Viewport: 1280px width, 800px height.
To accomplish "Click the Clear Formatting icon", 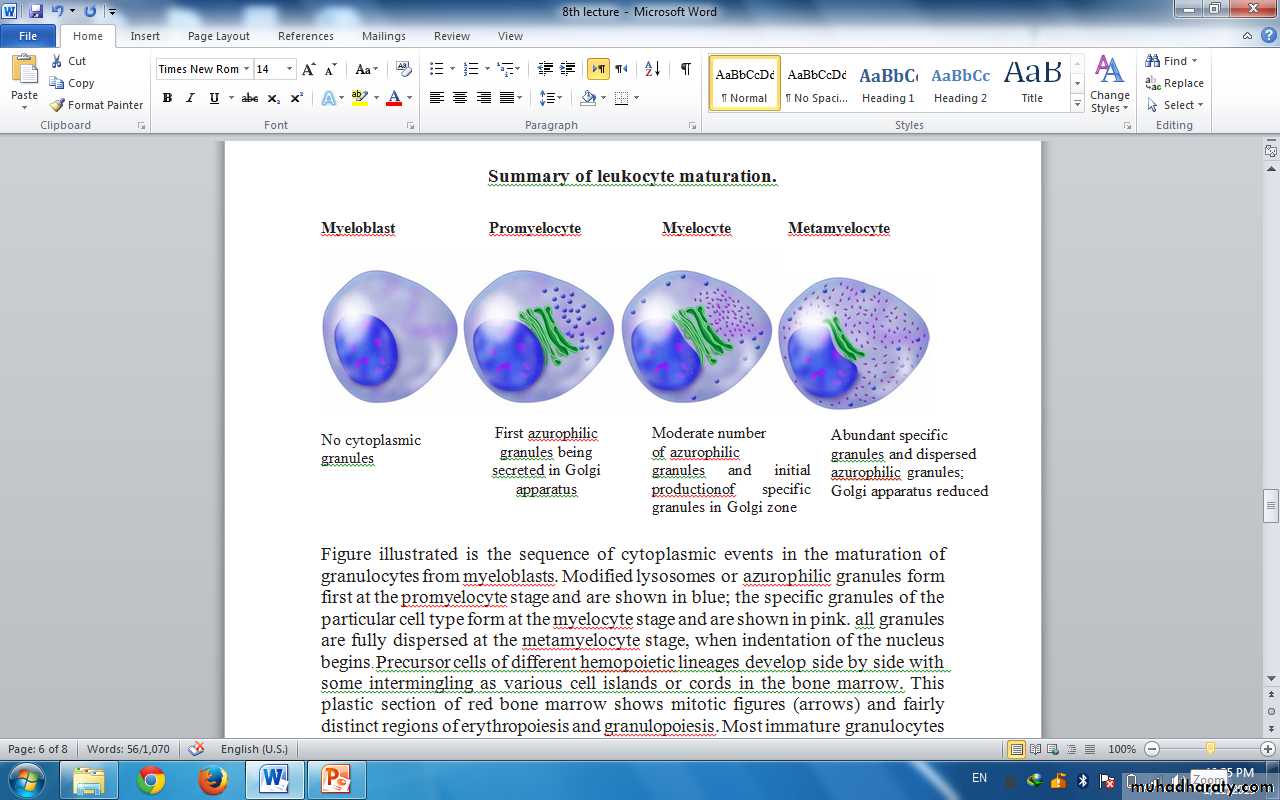I will click(x=404, y=69).
